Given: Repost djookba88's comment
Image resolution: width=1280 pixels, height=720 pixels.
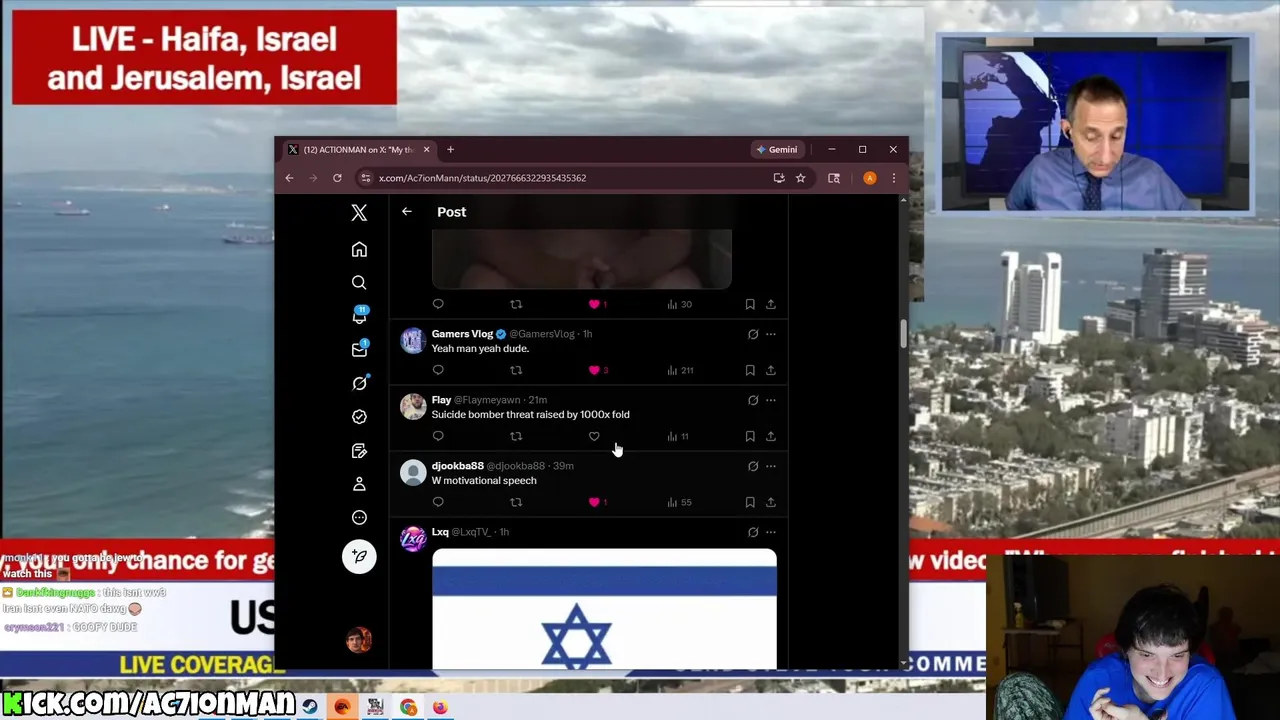Looking at the screenshot, I should (x=516, y=502).
